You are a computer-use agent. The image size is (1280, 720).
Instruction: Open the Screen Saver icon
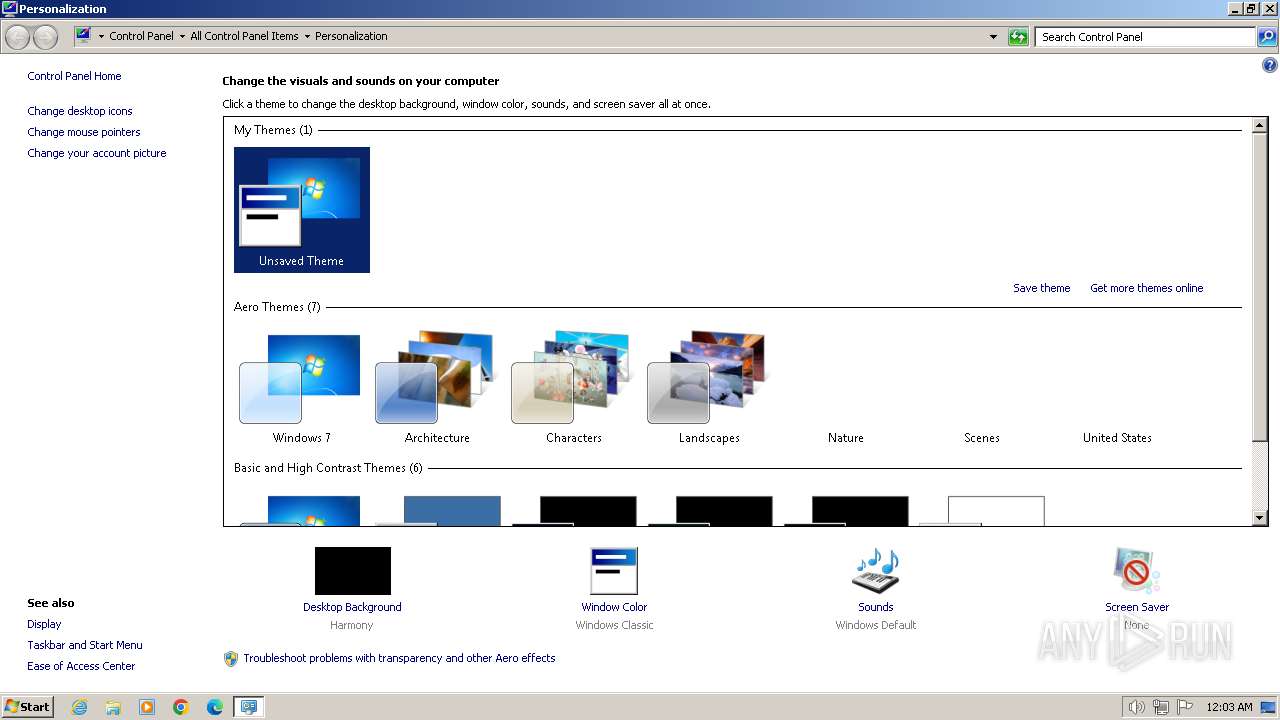(x=1137, y=571)
